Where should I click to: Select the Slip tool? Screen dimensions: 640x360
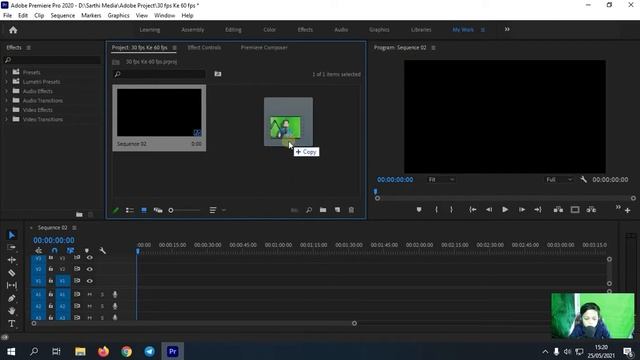(11, 285)
